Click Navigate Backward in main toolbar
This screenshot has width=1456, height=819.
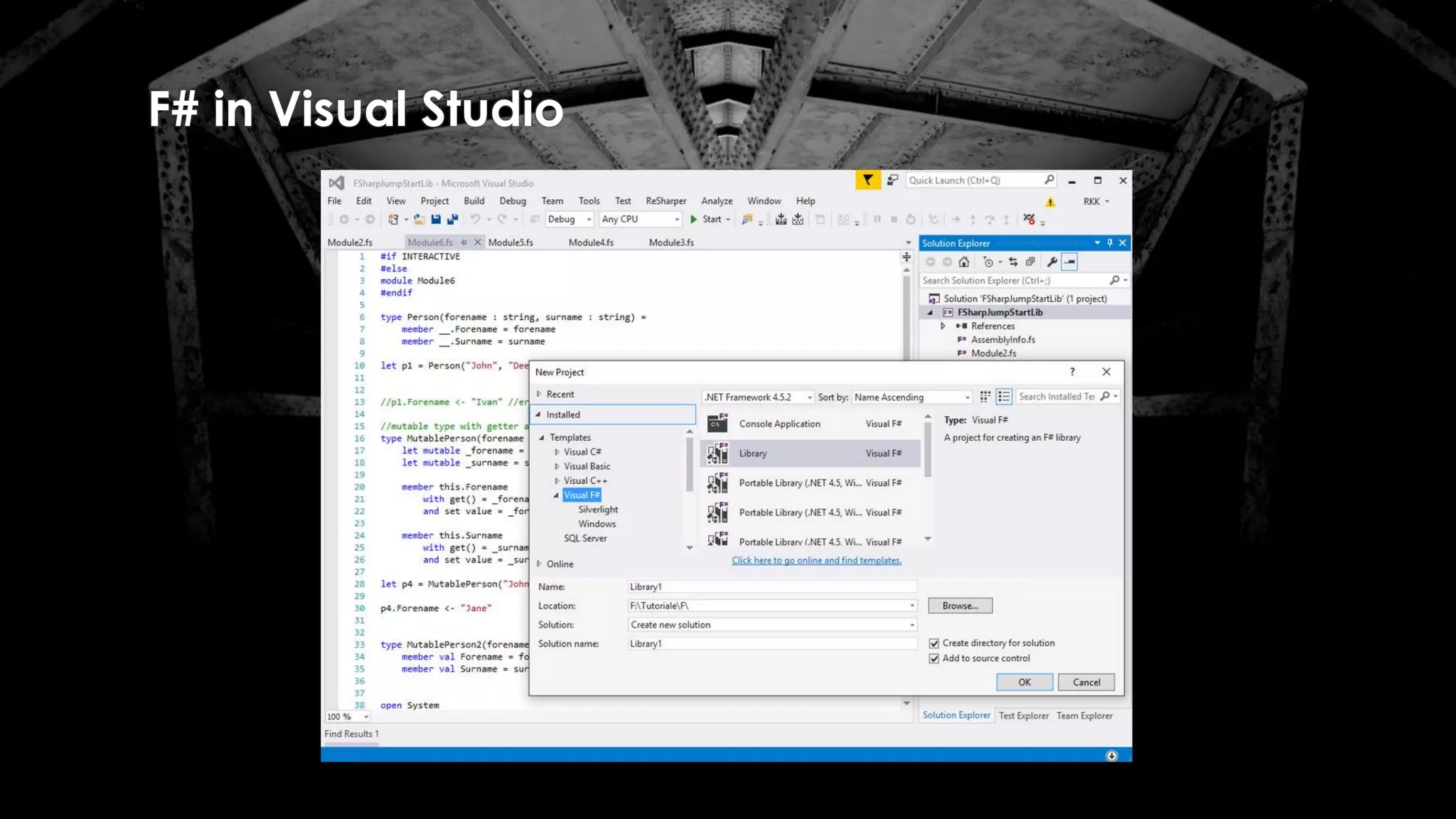coord(344,220)
